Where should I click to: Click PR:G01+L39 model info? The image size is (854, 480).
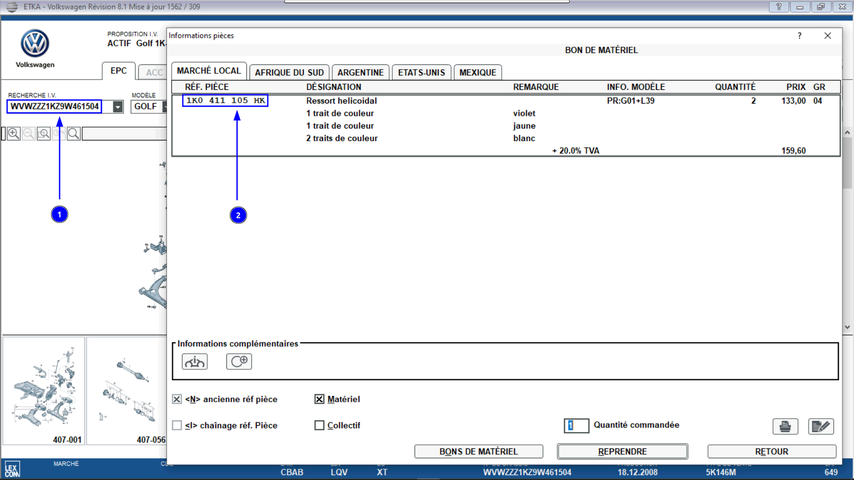click(631, 101)
